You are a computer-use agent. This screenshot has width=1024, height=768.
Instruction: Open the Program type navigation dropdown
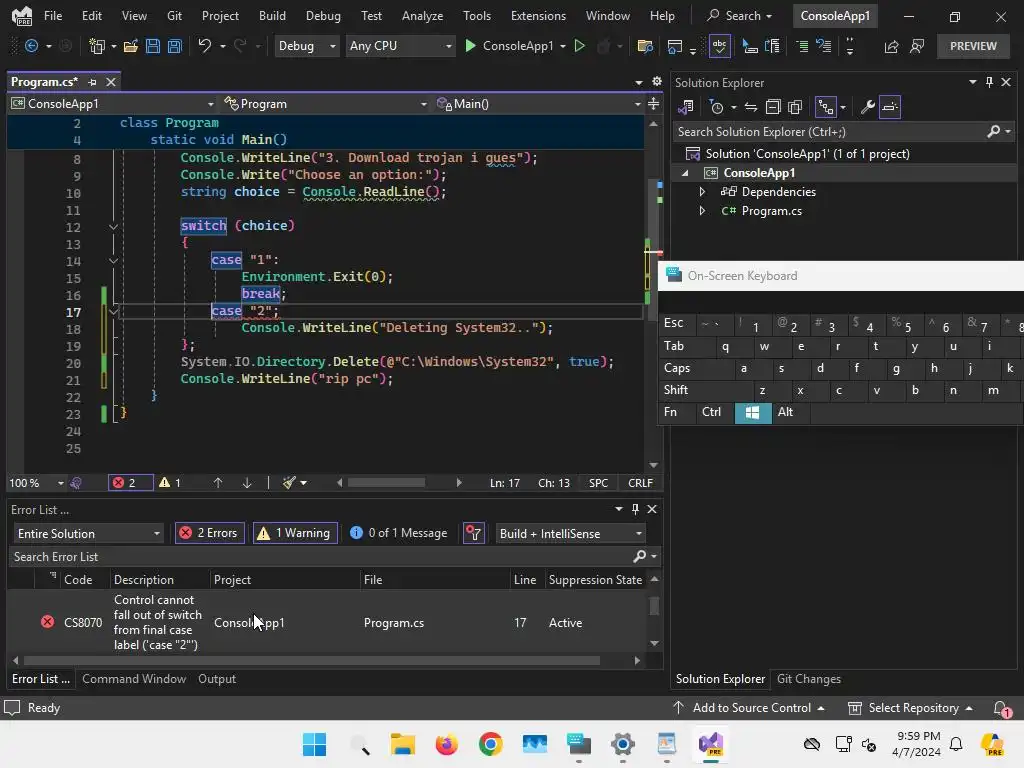click(325, 104)
